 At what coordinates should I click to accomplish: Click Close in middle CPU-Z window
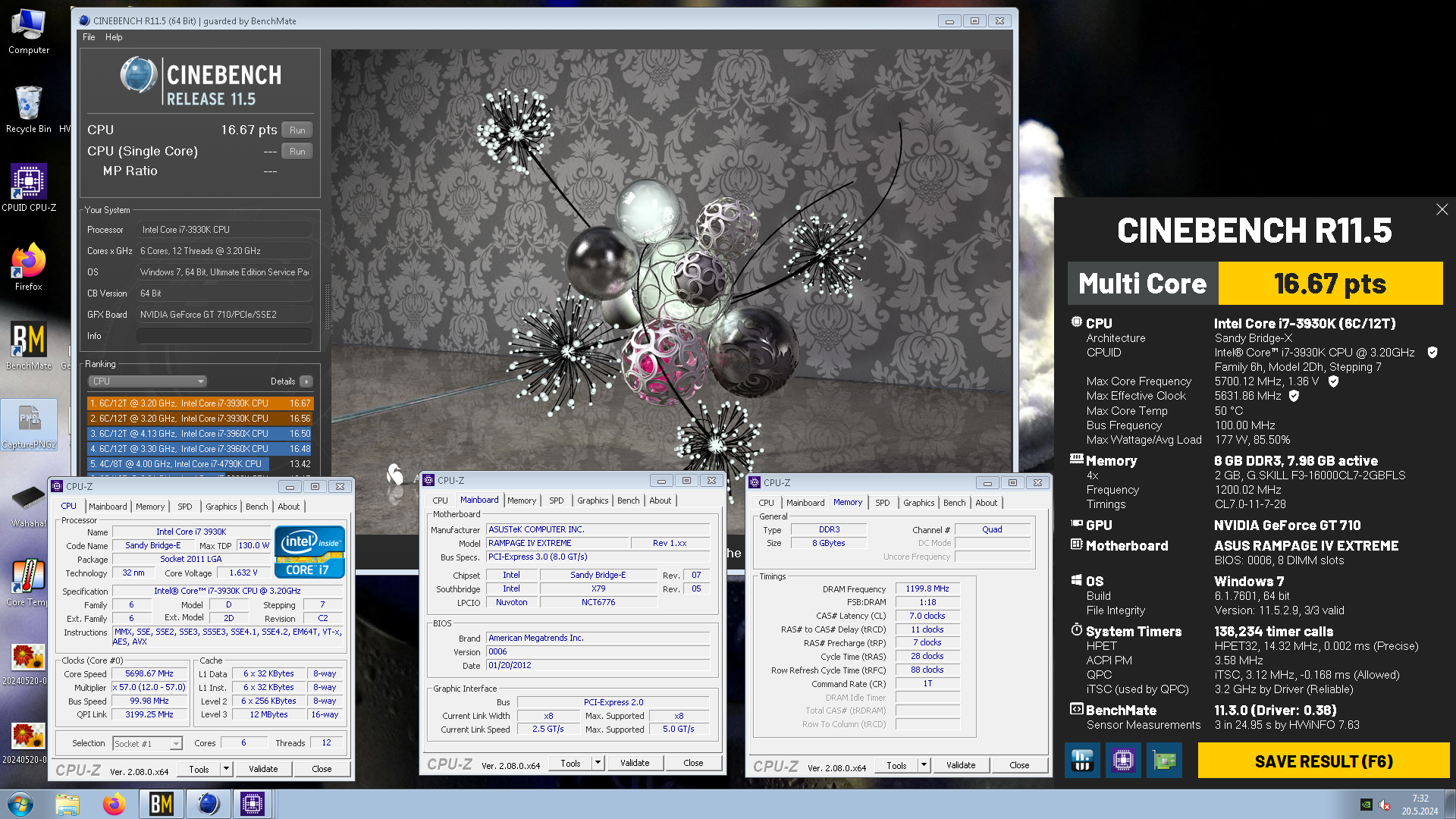click(x=693, y=763)
